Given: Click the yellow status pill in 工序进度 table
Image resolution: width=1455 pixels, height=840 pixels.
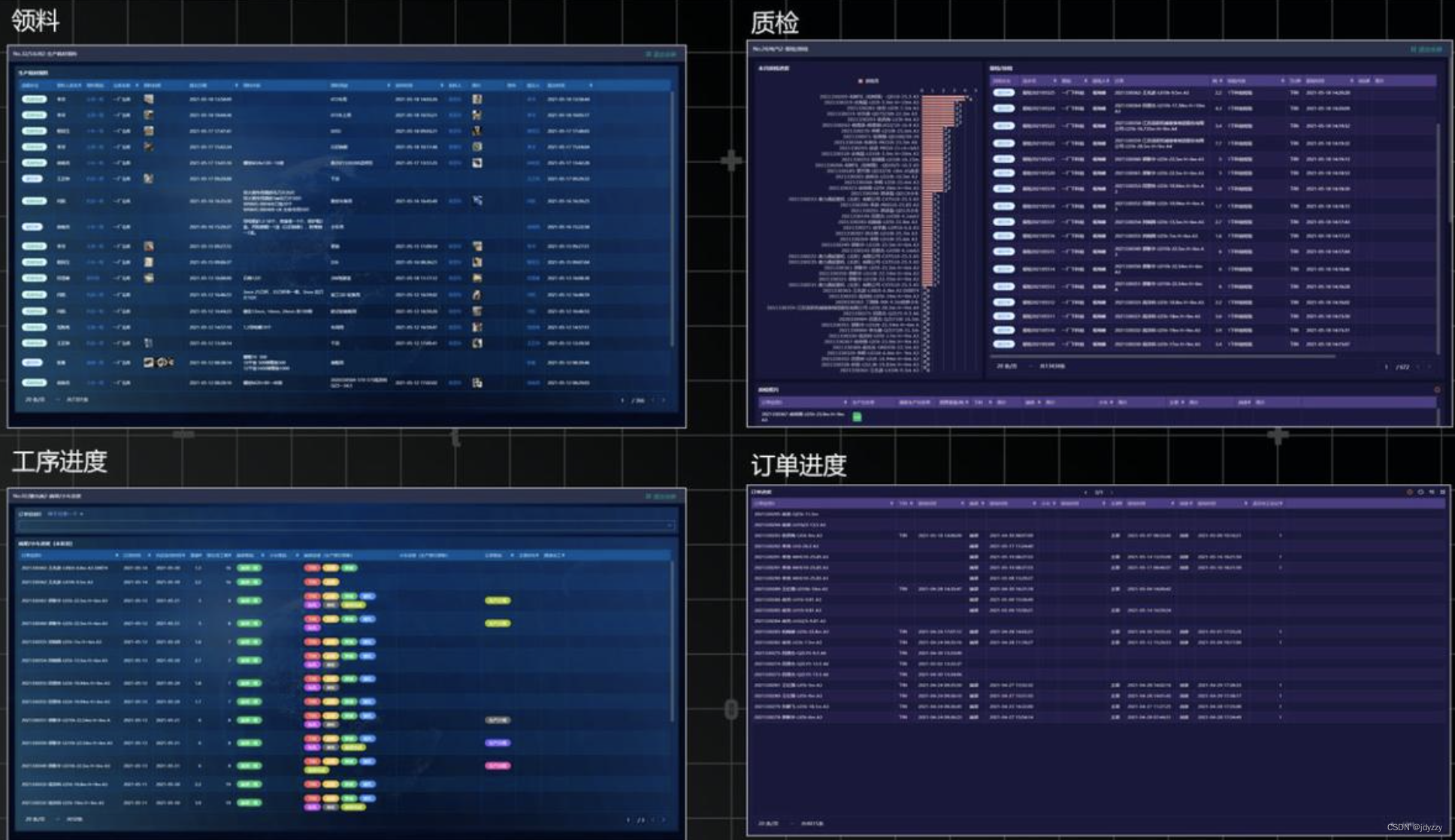Looking at the screenshot, I should [497, 600].
